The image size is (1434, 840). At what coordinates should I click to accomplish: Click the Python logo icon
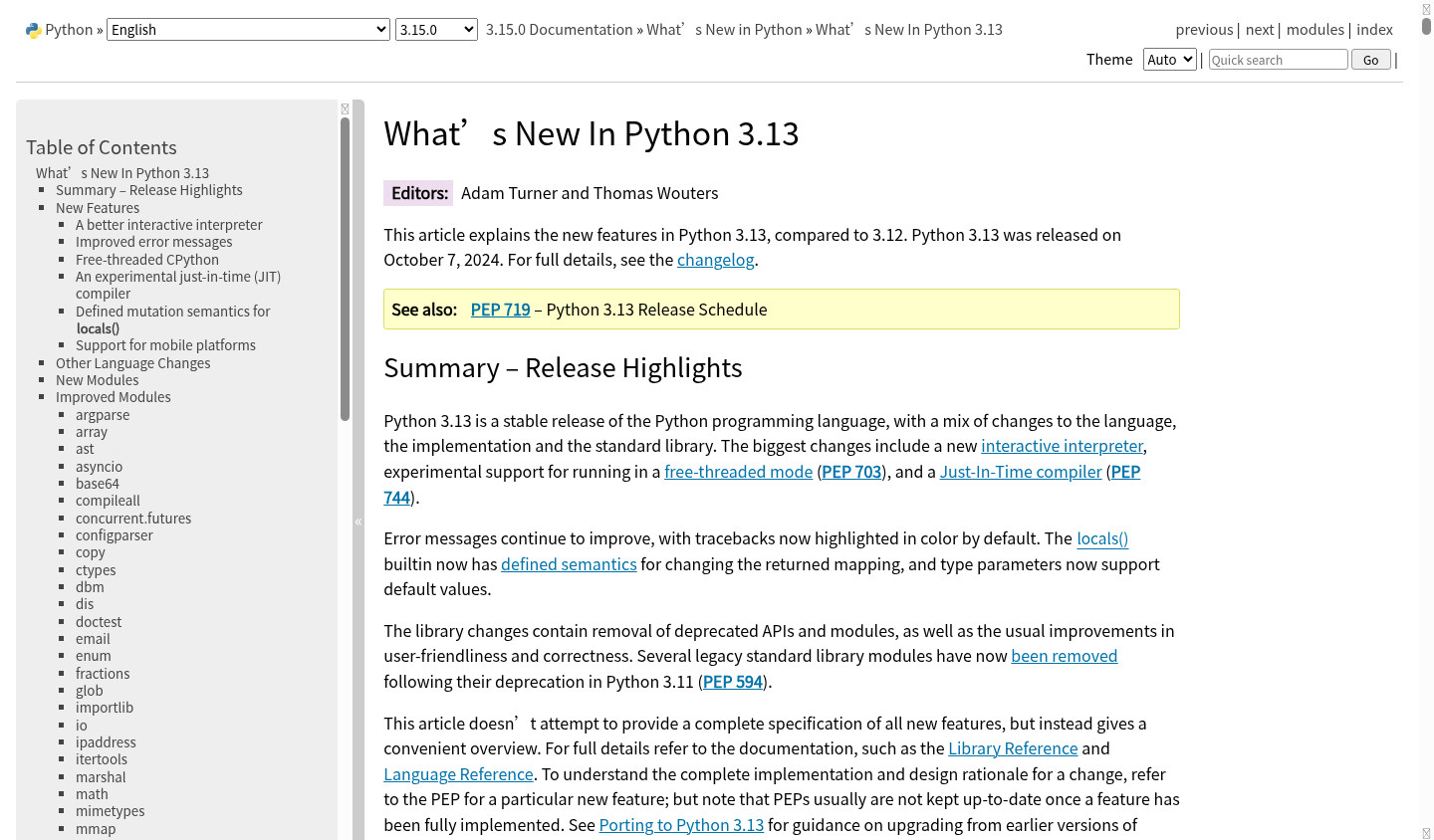[34, 31]
